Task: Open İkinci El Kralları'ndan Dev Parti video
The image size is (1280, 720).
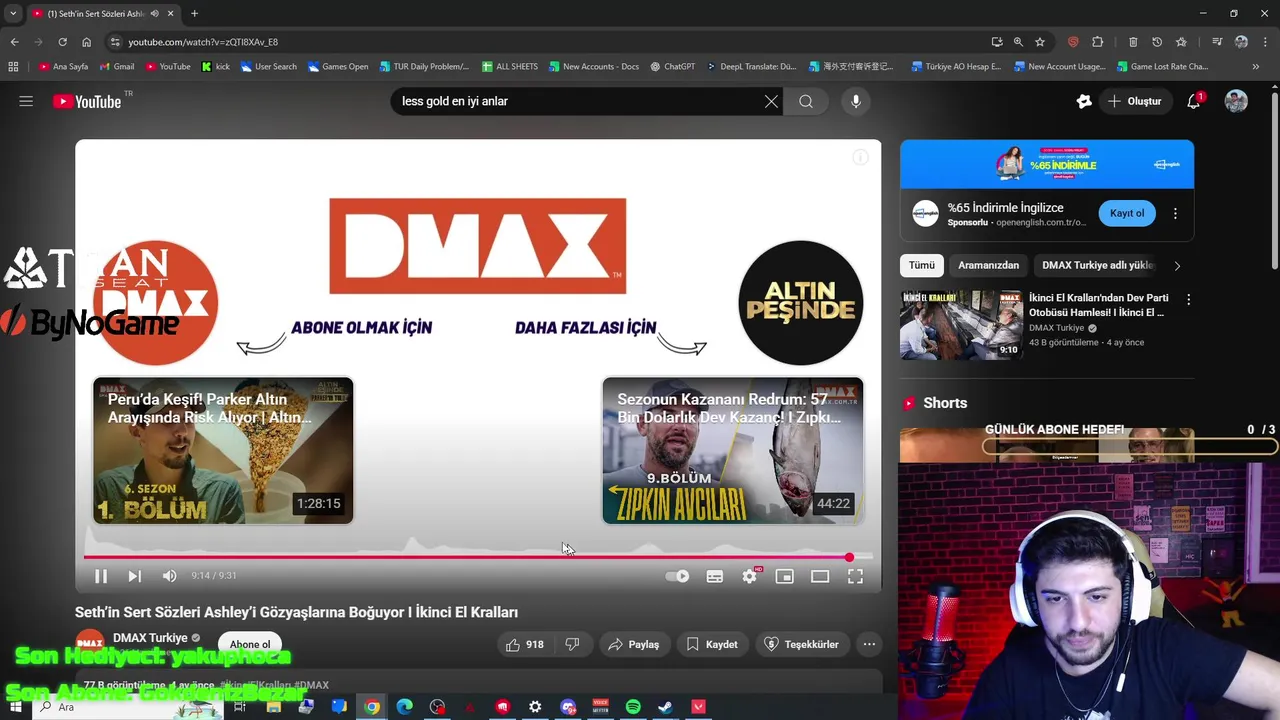Action: (1098, 305)
